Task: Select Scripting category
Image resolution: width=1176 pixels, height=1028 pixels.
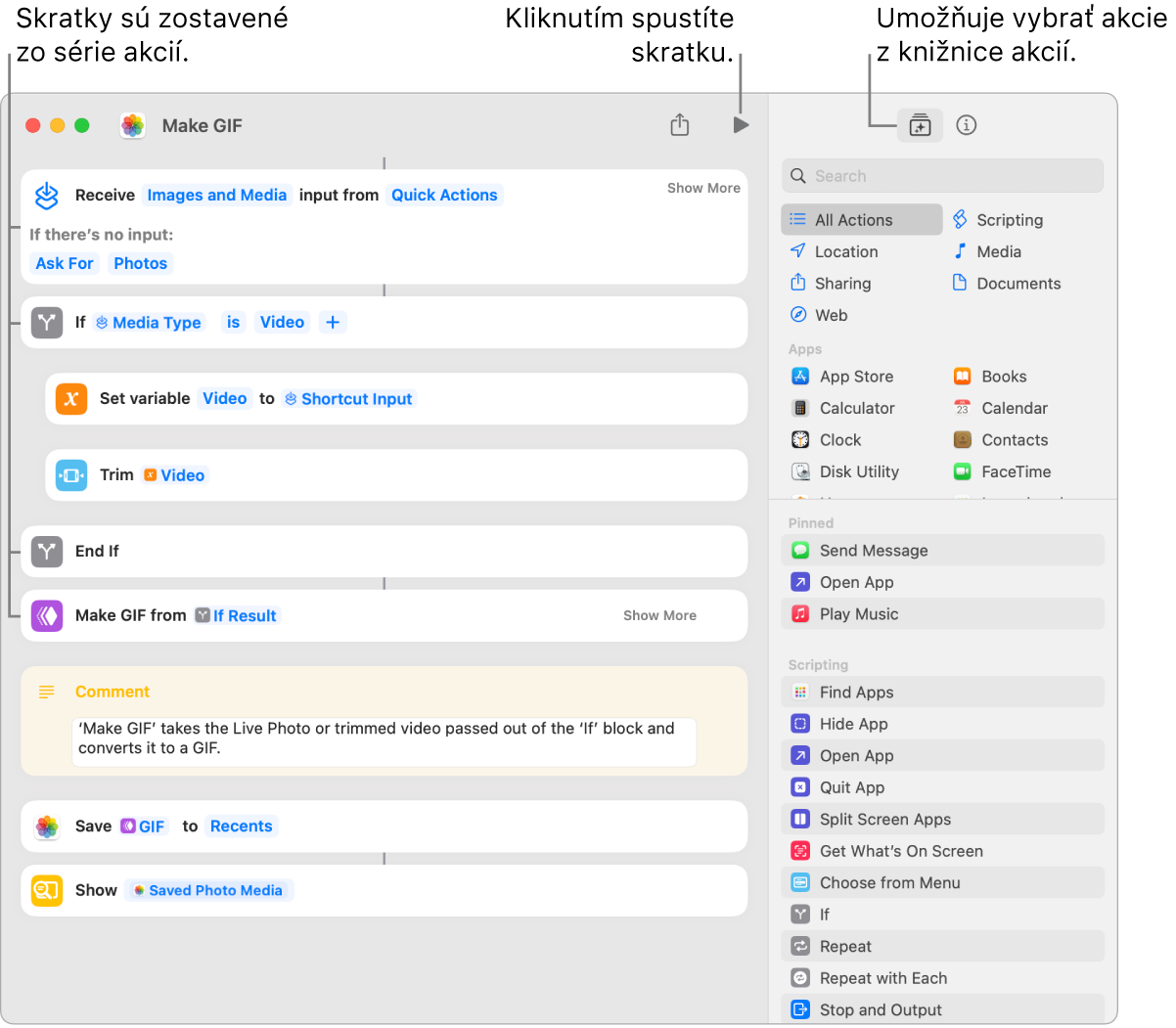Action: 998,220
